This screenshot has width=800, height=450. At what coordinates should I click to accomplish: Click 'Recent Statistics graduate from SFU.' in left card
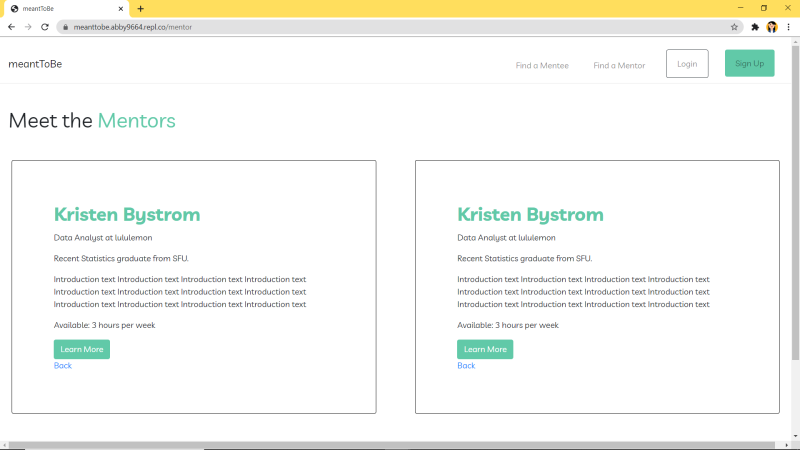(x=121, y=259)
